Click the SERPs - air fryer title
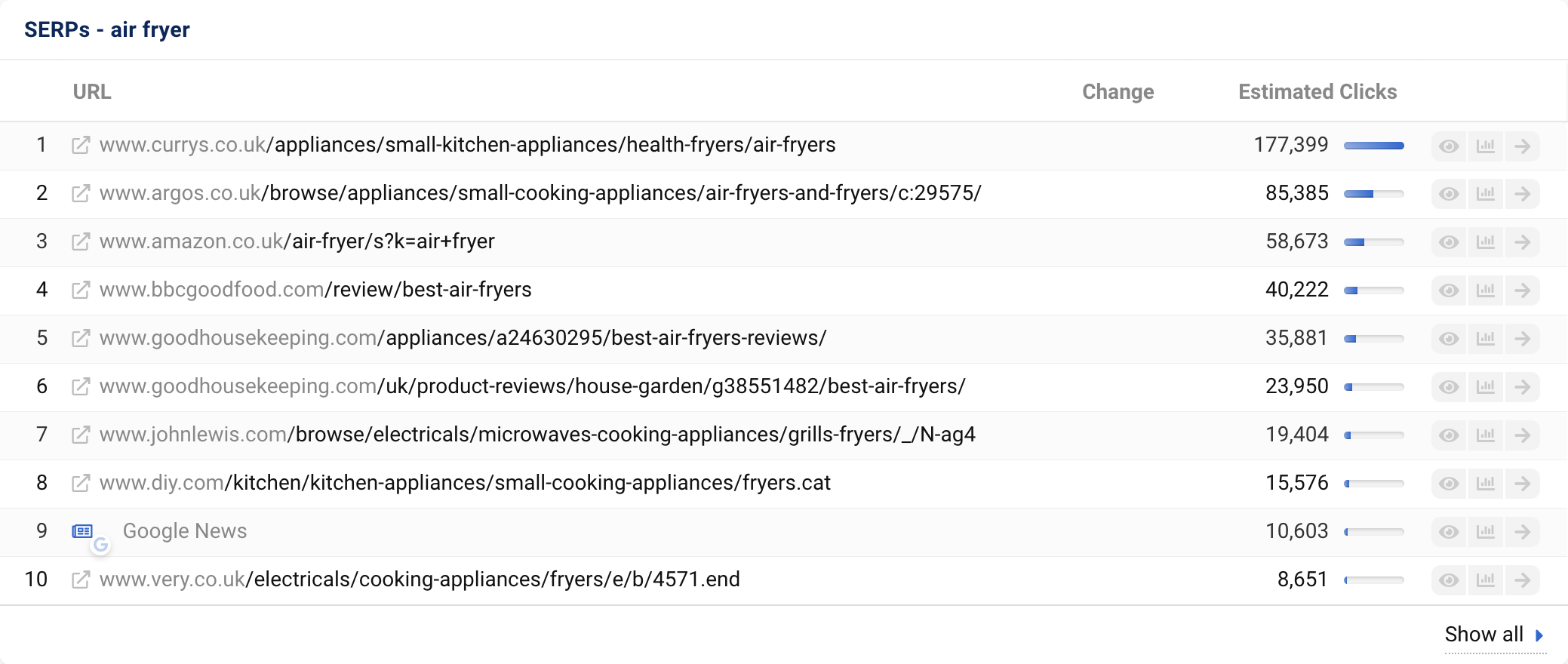The width and height of the screenshot is (1568, 664). point(107,29)
